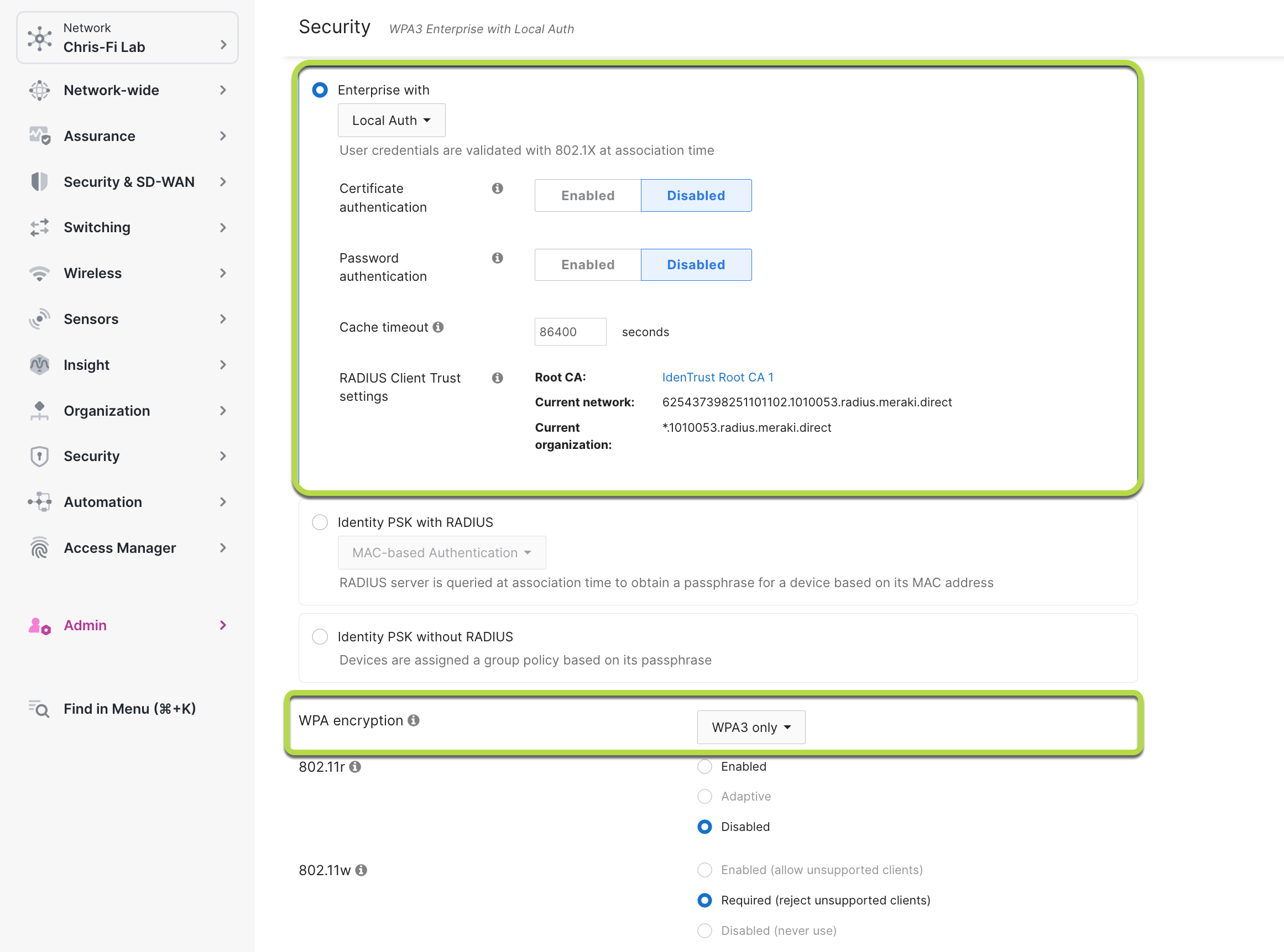This screenshot has width=1284, height=952.
Task: Open the Admin menu label
Action: (85, 626)
